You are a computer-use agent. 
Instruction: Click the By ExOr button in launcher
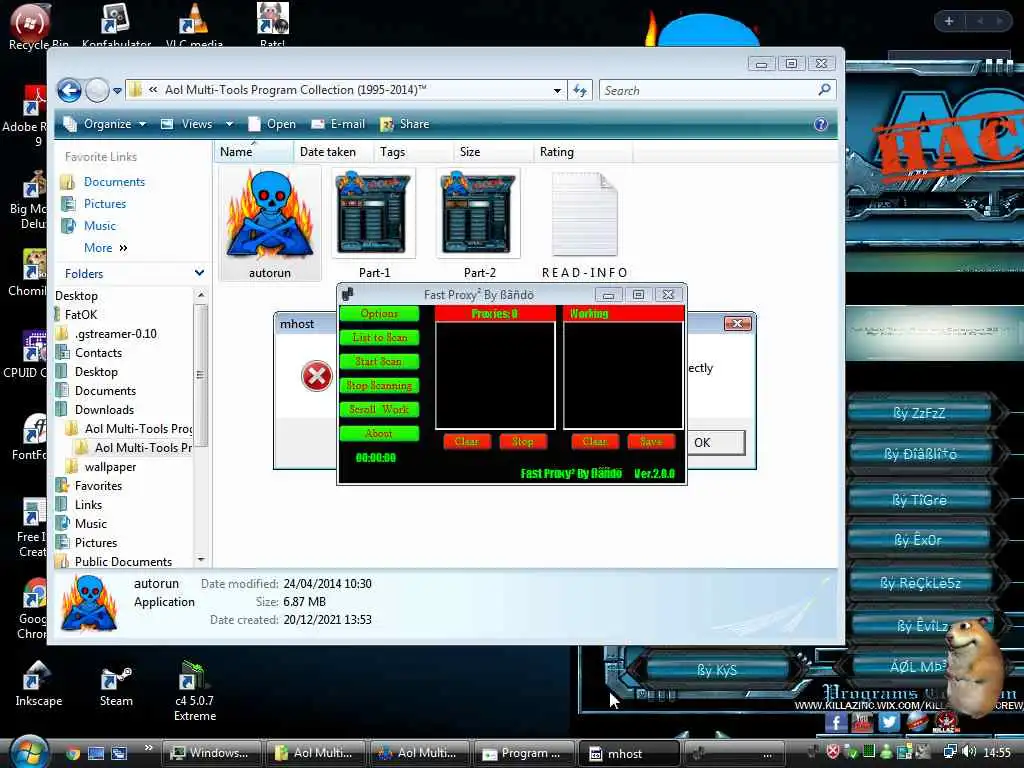coord(920,540)
